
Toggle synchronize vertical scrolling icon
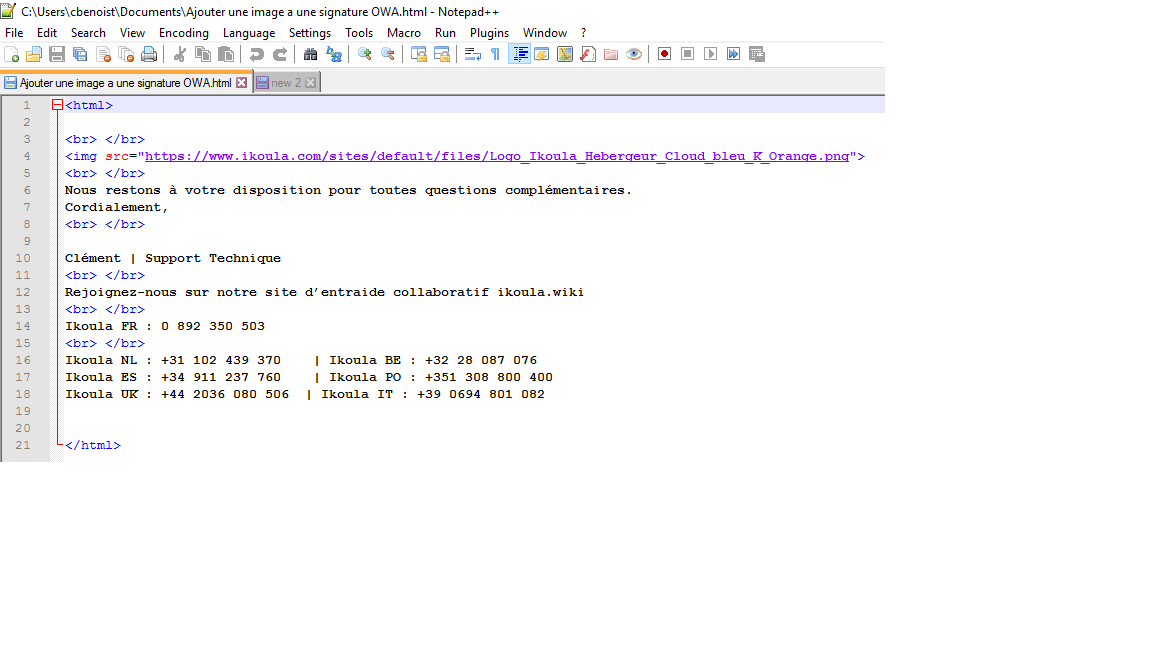coord(419,54)
